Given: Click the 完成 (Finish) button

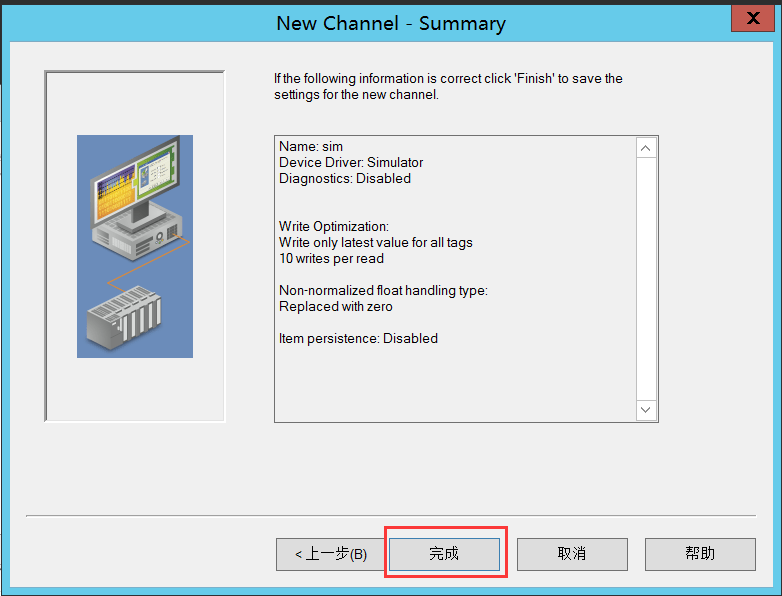Looking at the screenshot, I should 444,554.
